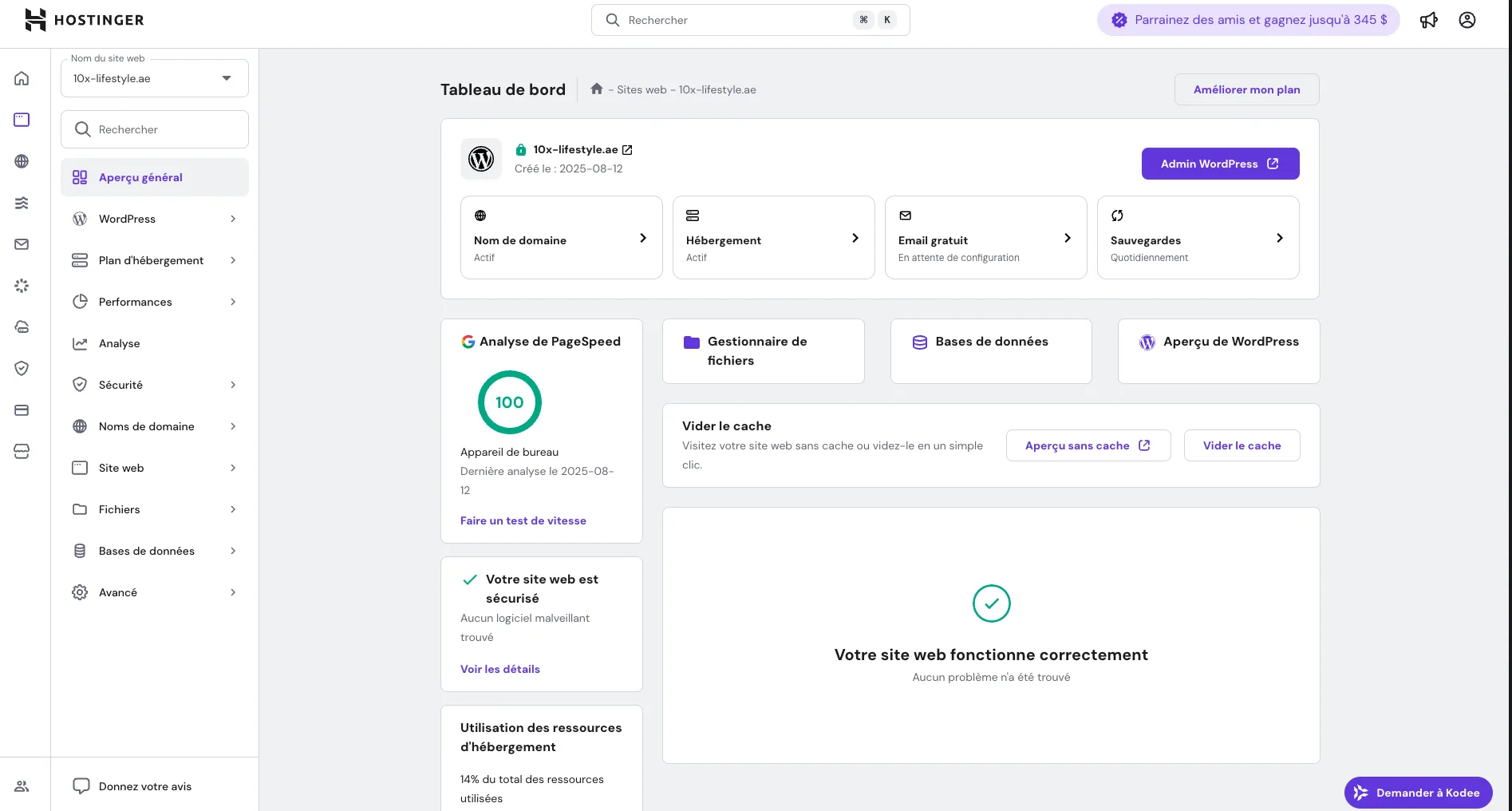The width and height of the screenshot is (1512, 811).
Task: Open the user account profile icon
Action: pyautogui.click(x=1467, y=20)
